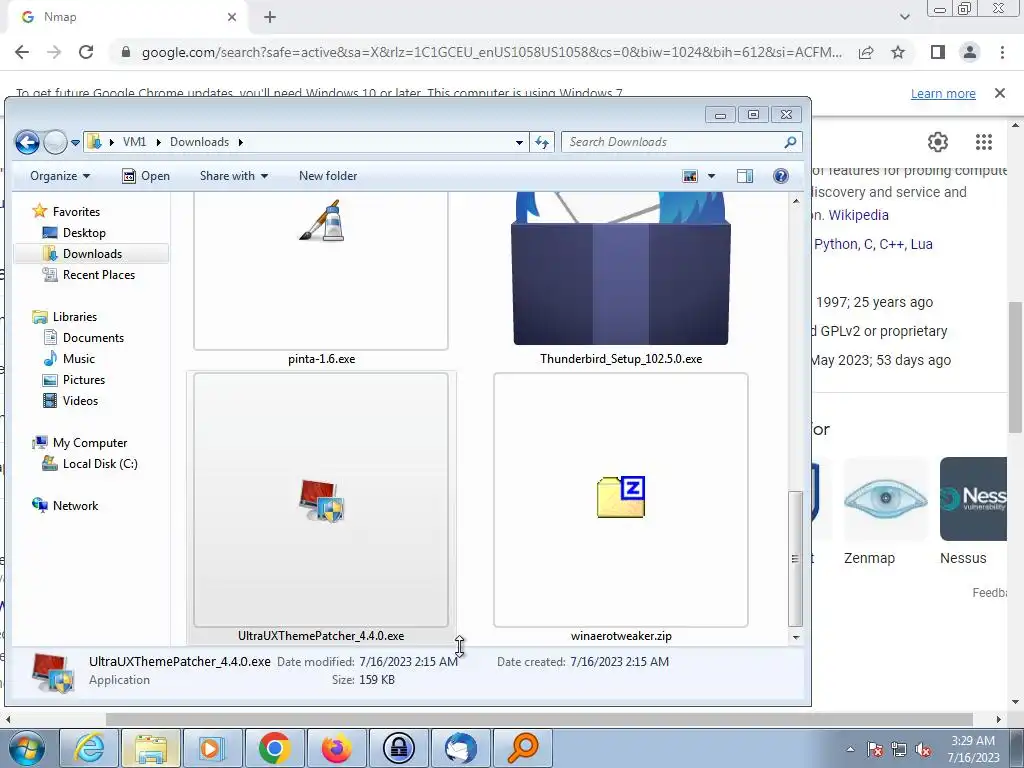1024x768 pixels.
Task: Select the Nmap tab in Chrome
Action: 127,17
